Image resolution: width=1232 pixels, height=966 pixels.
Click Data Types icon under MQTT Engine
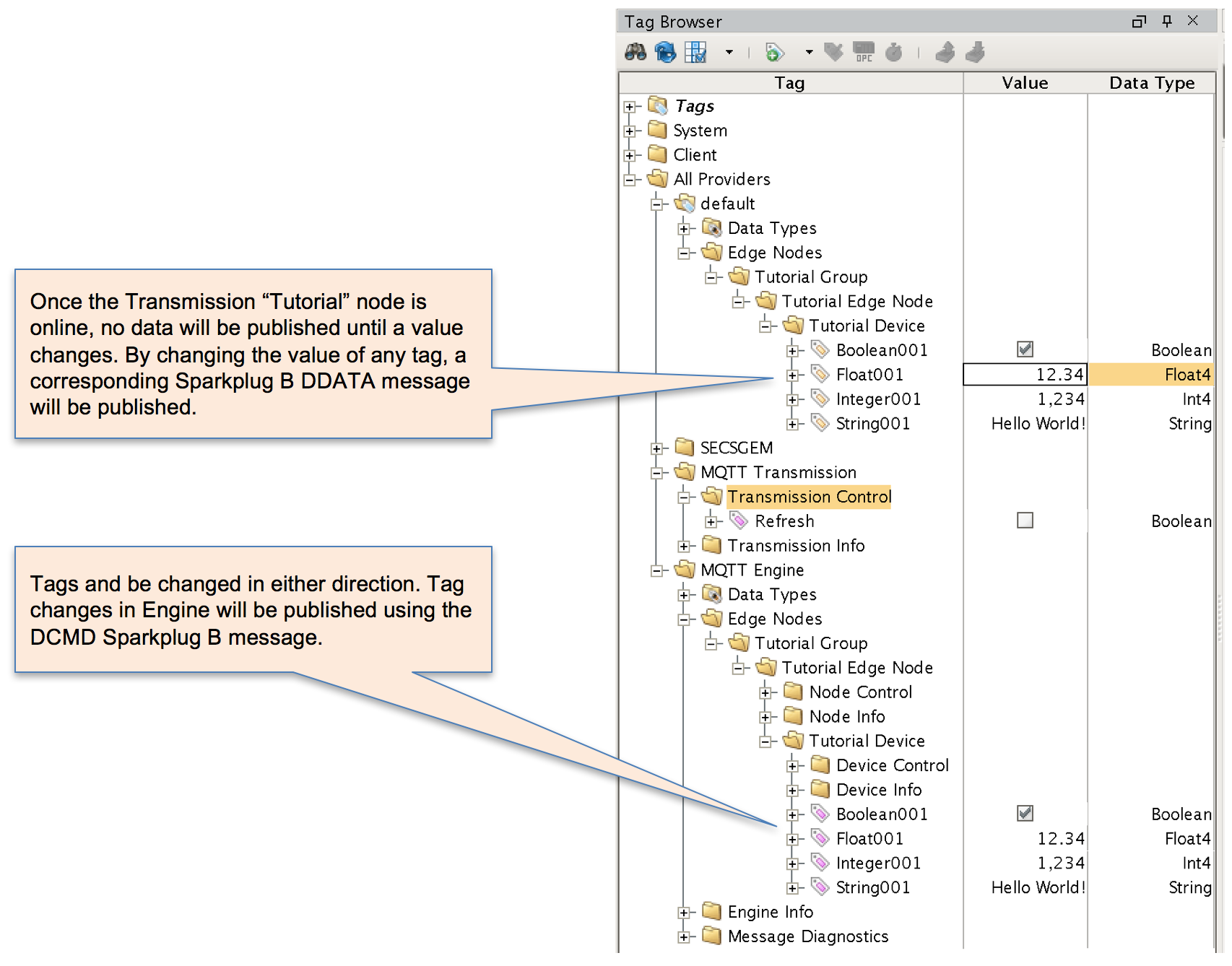[712, 594]
